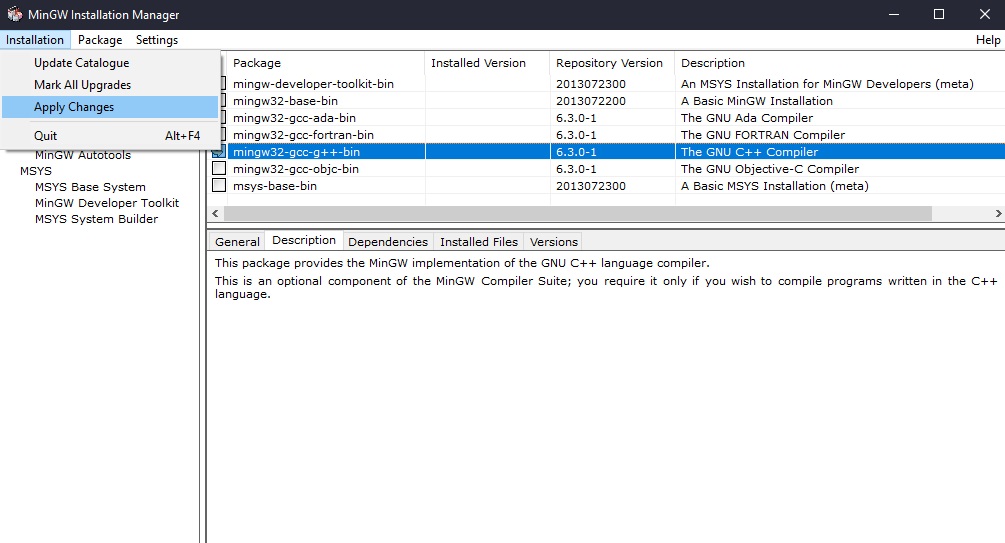This screenshot has height=543, width=1005.
Task: Switch to the General tab
Action: [x=237, y=242]
